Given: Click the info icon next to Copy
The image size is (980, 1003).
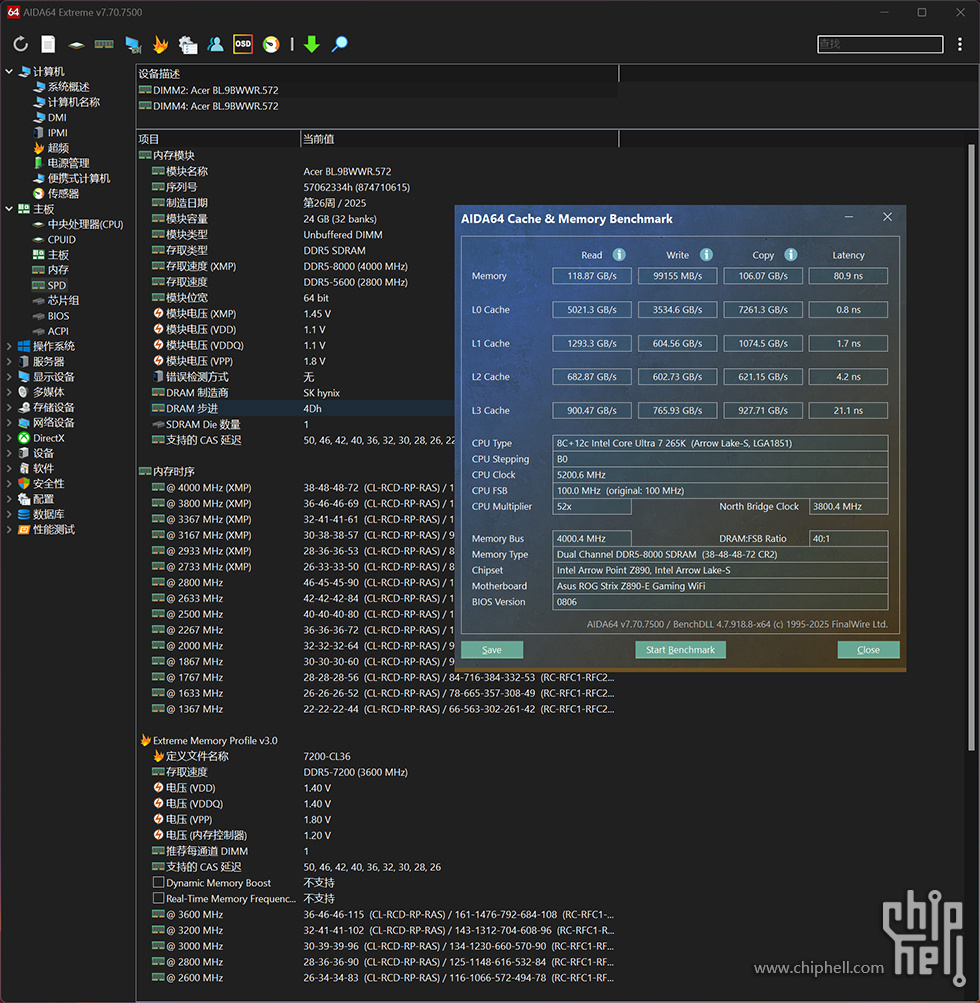Looking at the screenshot, I should tap(791, 255).
